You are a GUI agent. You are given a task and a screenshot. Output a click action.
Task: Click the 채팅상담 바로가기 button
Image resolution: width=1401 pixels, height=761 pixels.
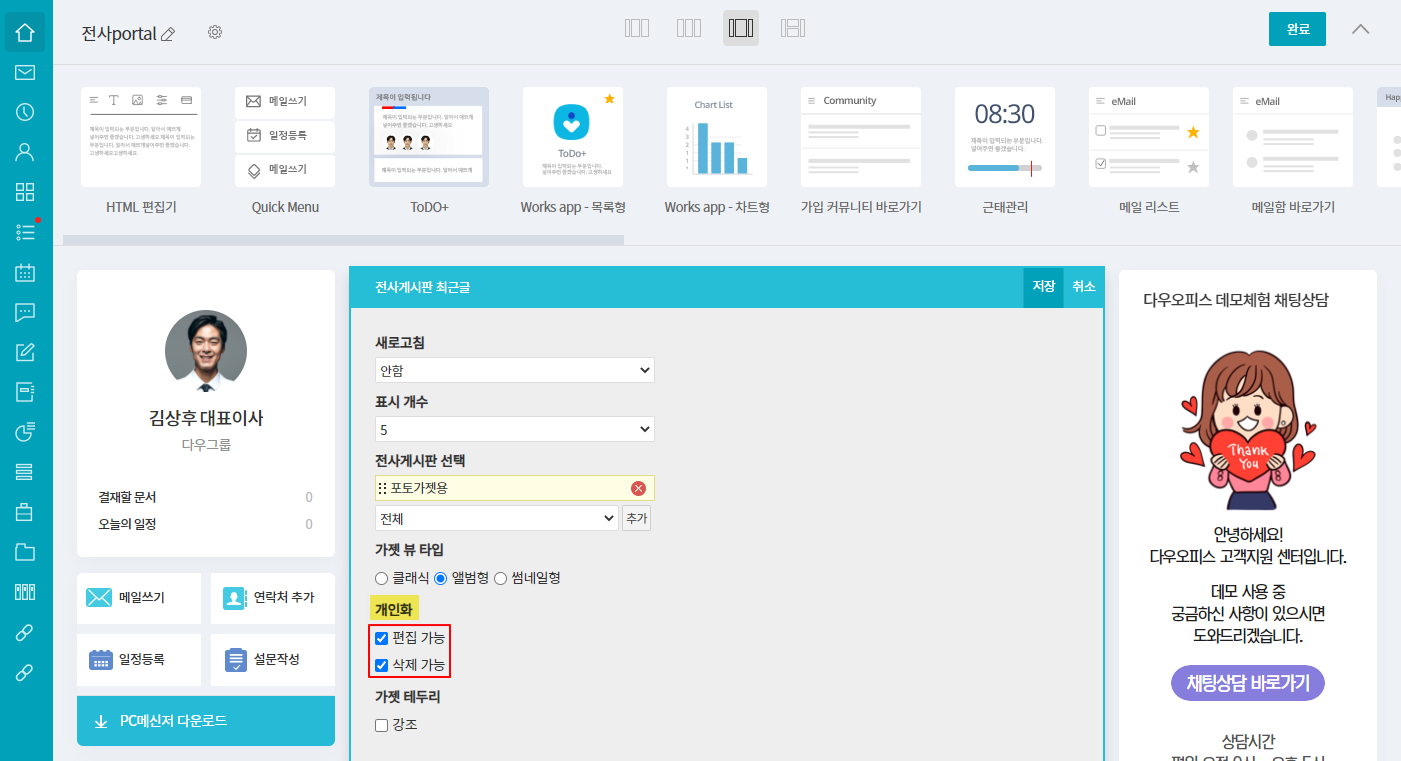tap(1247, 683)
